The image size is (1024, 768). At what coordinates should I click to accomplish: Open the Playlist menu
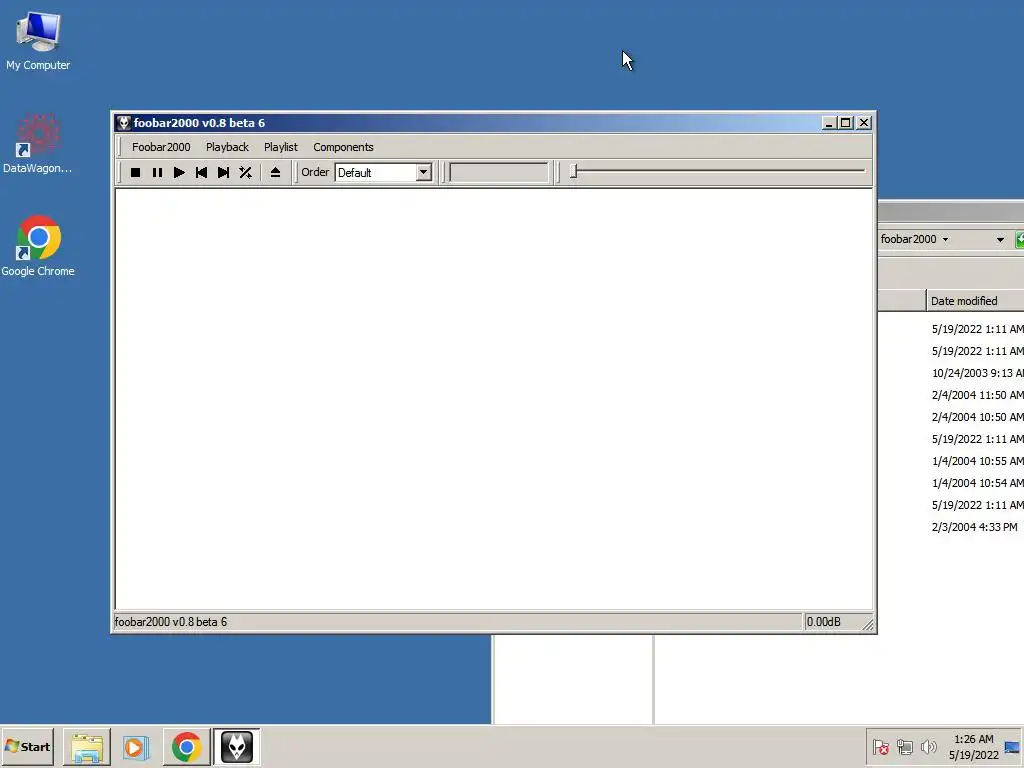(x=281, y=147)
